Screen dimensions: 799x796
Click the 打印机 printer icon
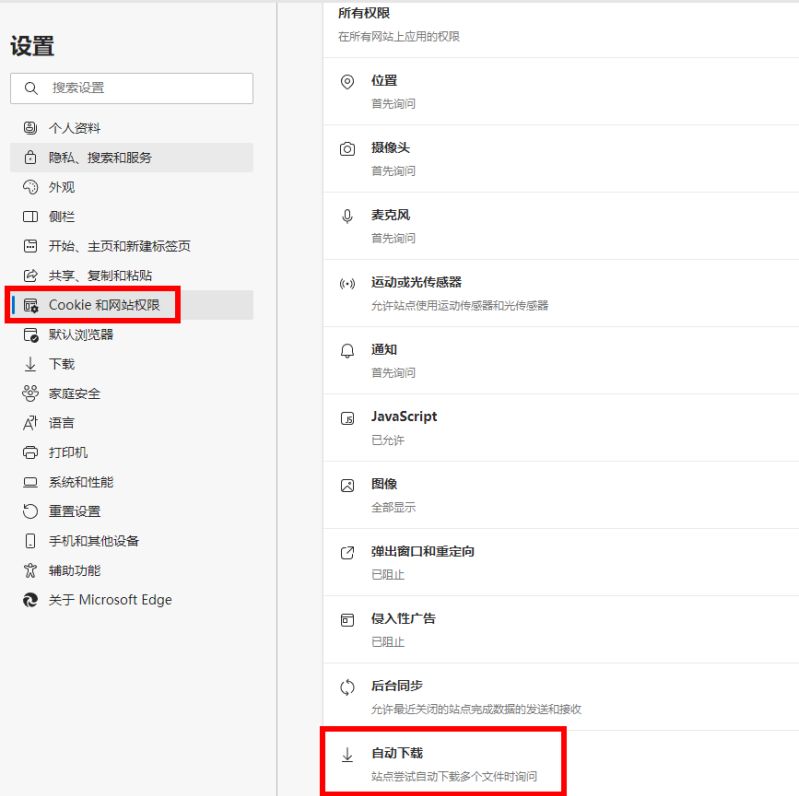point(30,453)
